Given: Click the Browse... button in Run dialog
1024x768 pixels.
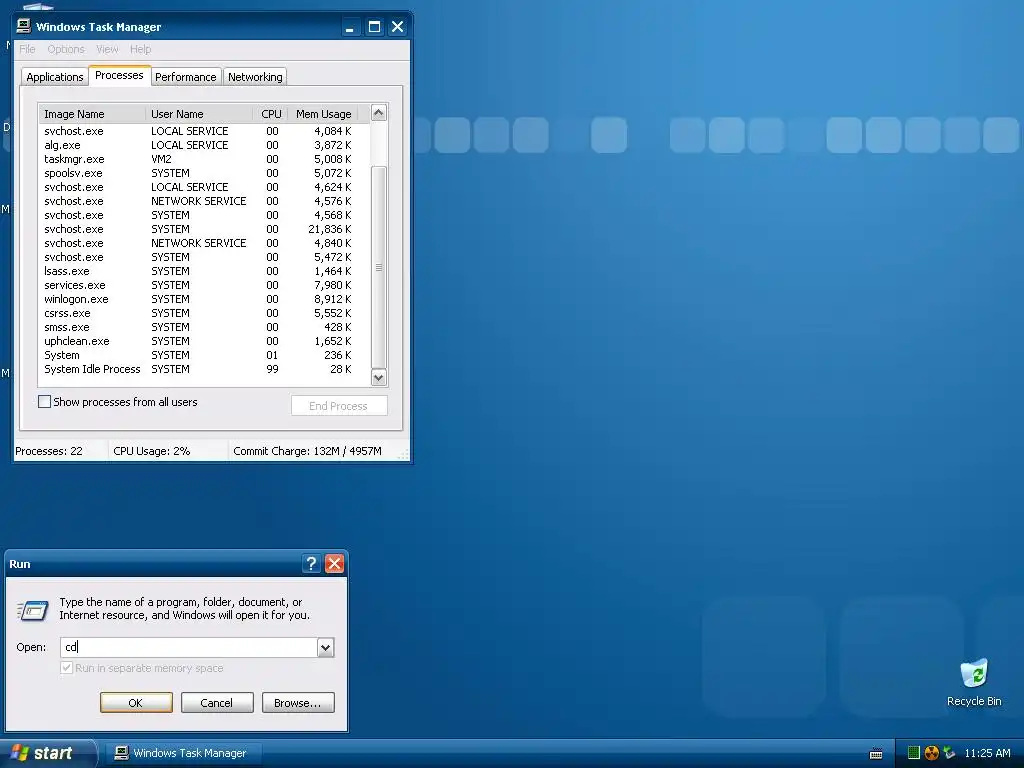Looking at the screenshot, I should coord(298,703).
